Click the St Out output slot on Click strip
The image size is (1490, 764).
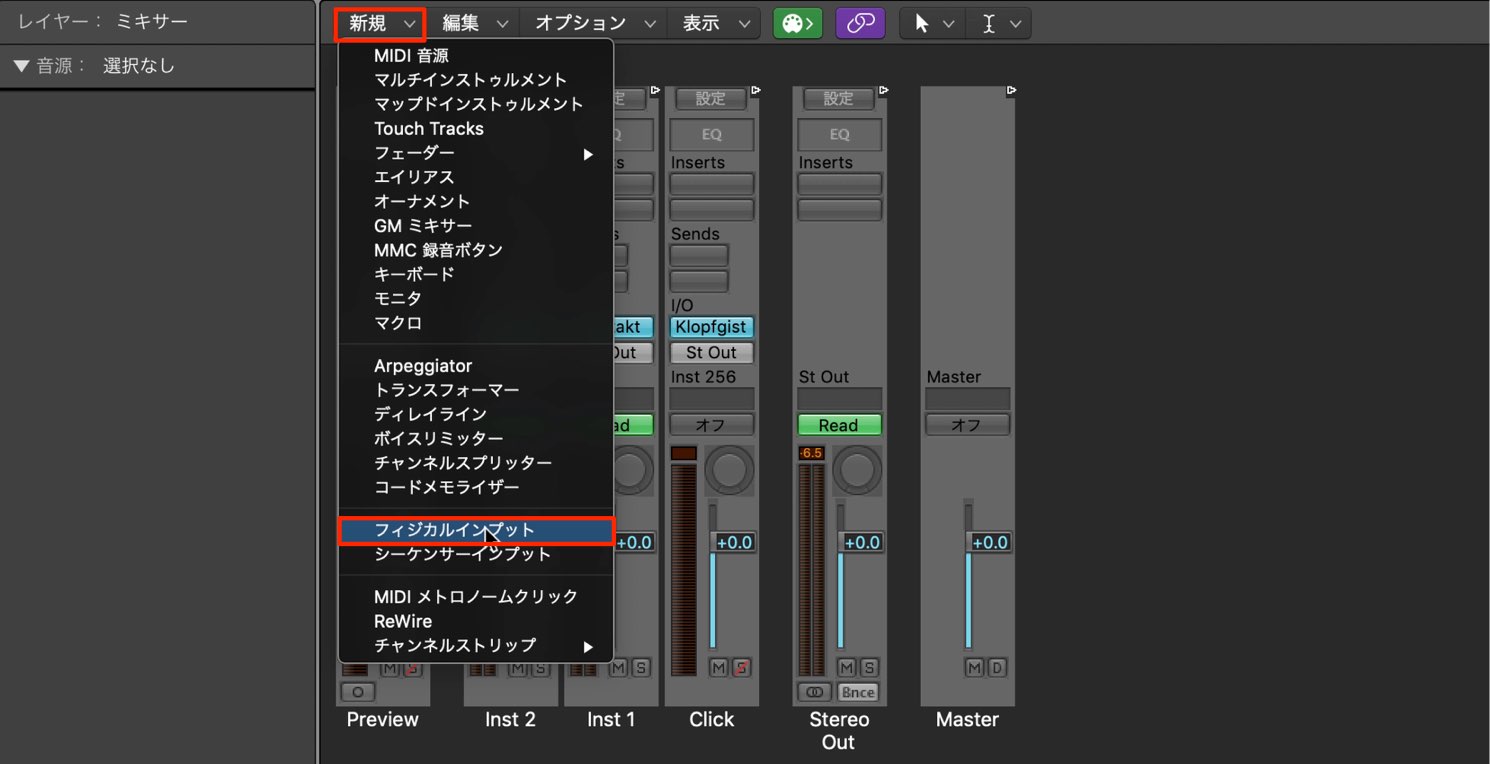711,353
